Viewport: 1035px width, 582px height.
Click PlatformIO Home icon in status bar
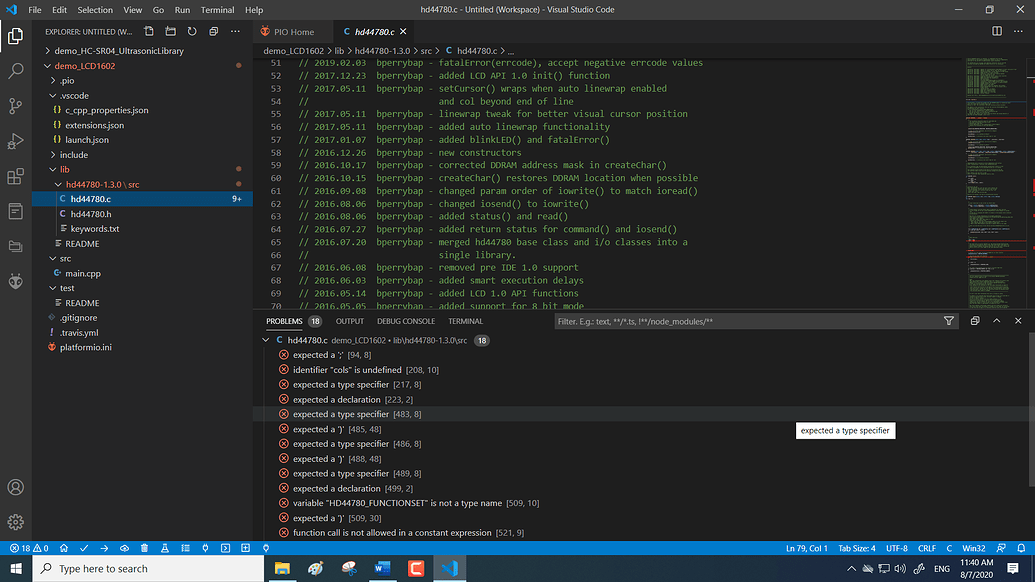pyautogui.click(x=64, y=548)
